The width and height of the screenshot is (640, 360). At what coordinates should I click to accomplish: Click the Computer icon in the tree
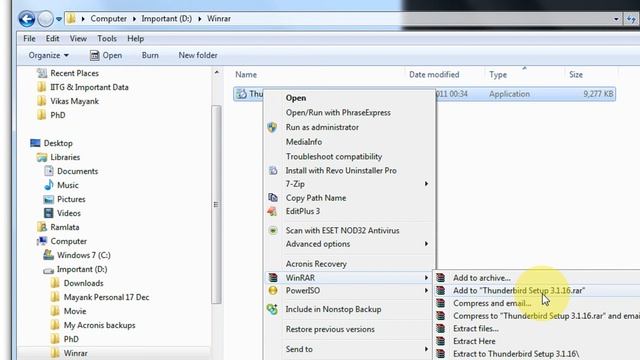(42, 241)
